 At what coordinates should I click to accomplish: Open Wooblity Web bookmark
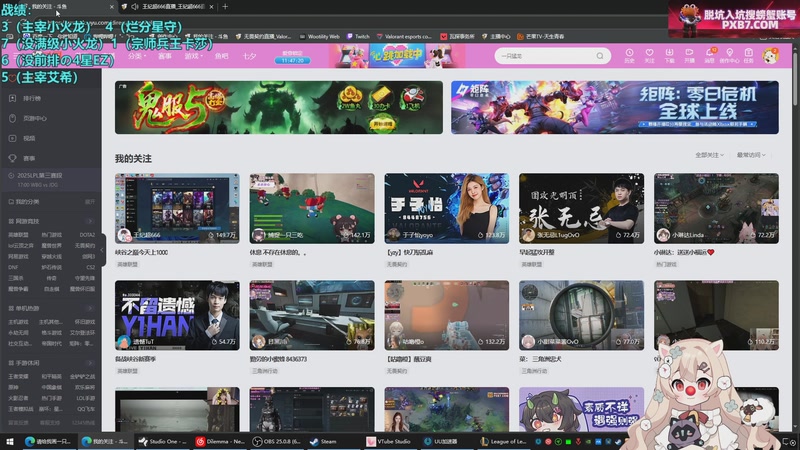(x=319, y=36)
